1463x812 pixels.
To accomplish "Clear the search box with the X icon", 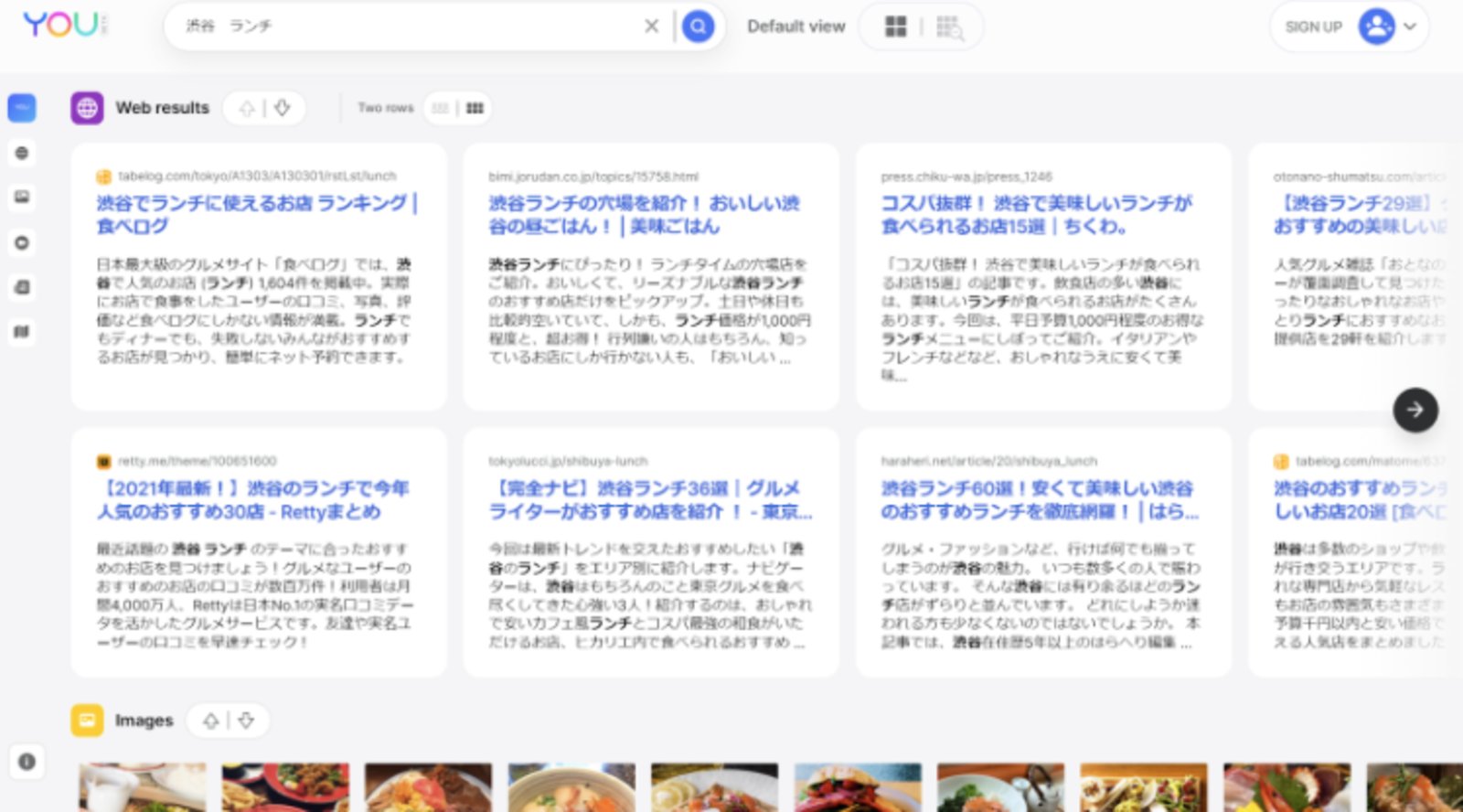I will pyautogui.click(x=651, y=26).
